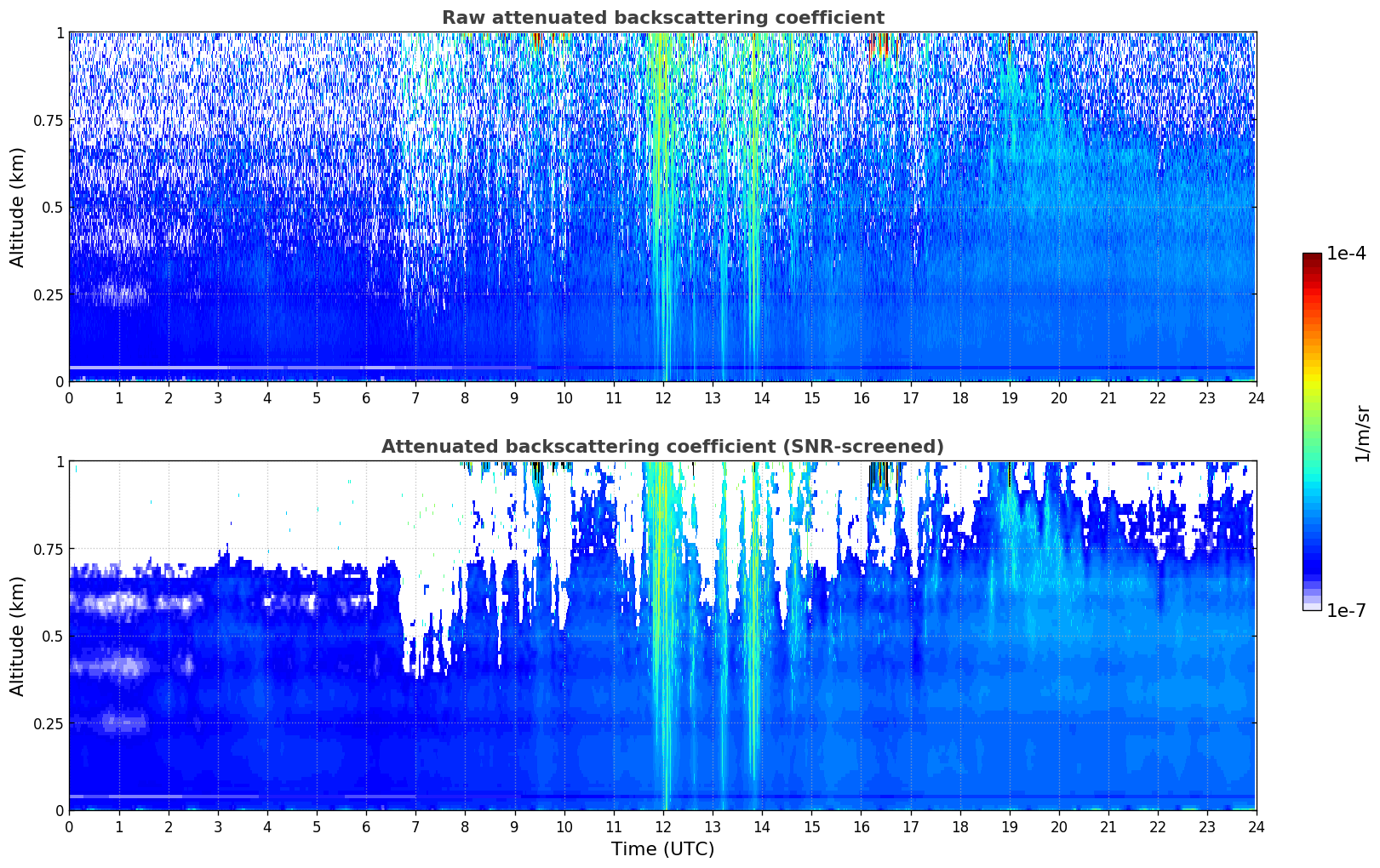Click the top plot's x-axis tick "12"
Screen dimensions: 1380x868
[x=662, y=397]
